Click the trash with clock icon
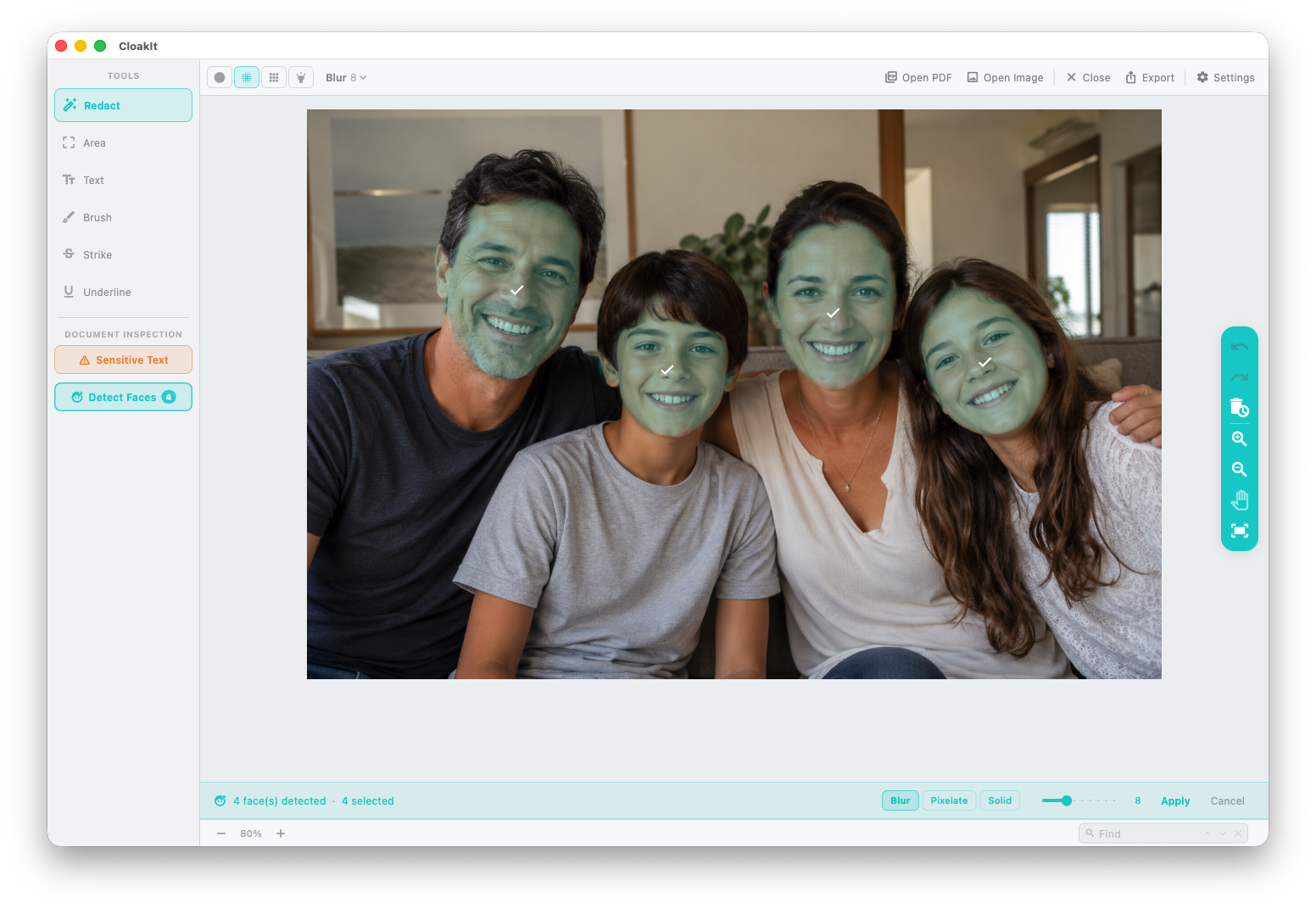The image size is (1316, 909). click(x=1240, y=408)
